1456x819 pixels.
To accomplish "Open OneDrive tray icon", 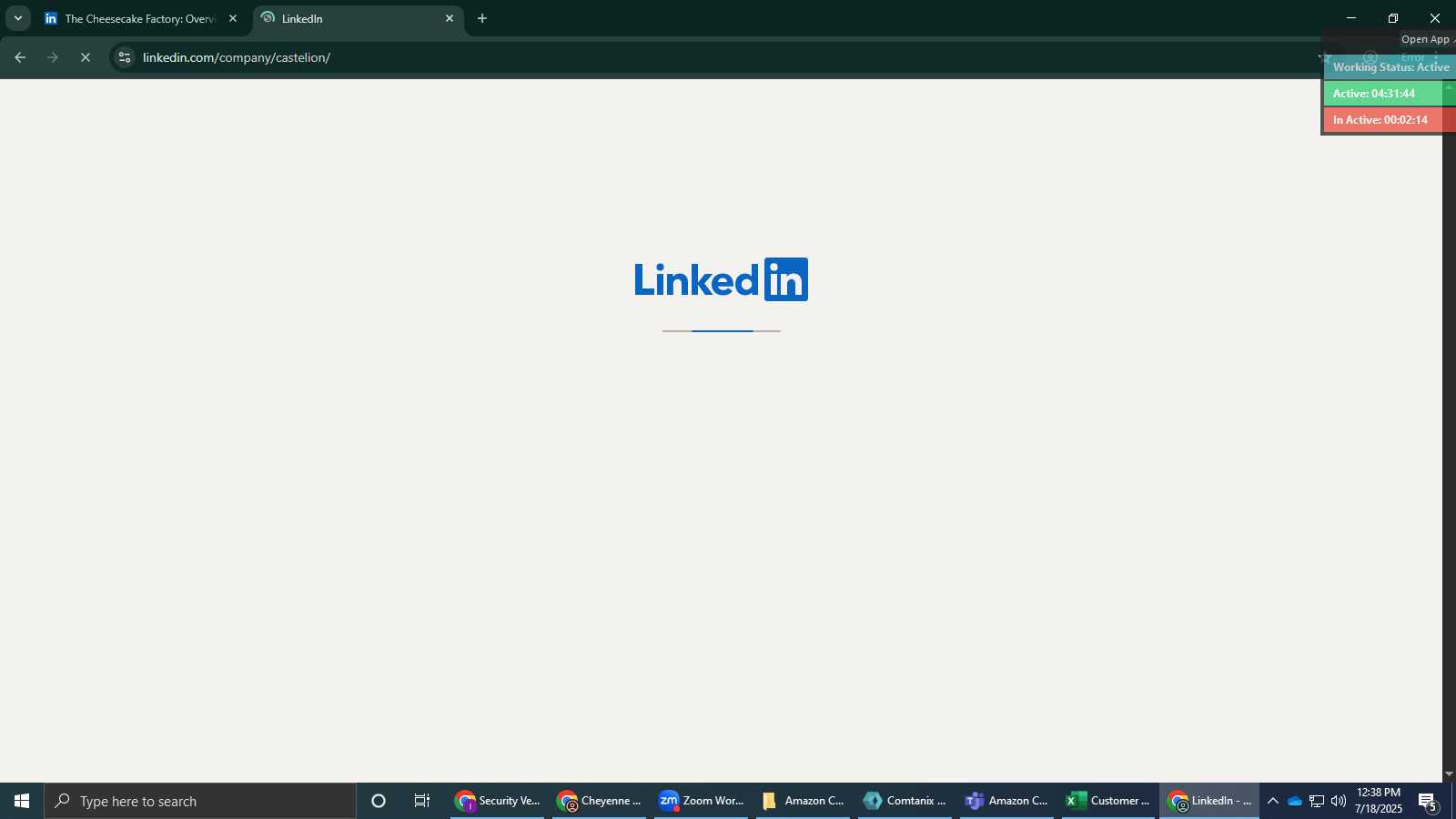I will pyautogui.click(x=1294, y=801).
